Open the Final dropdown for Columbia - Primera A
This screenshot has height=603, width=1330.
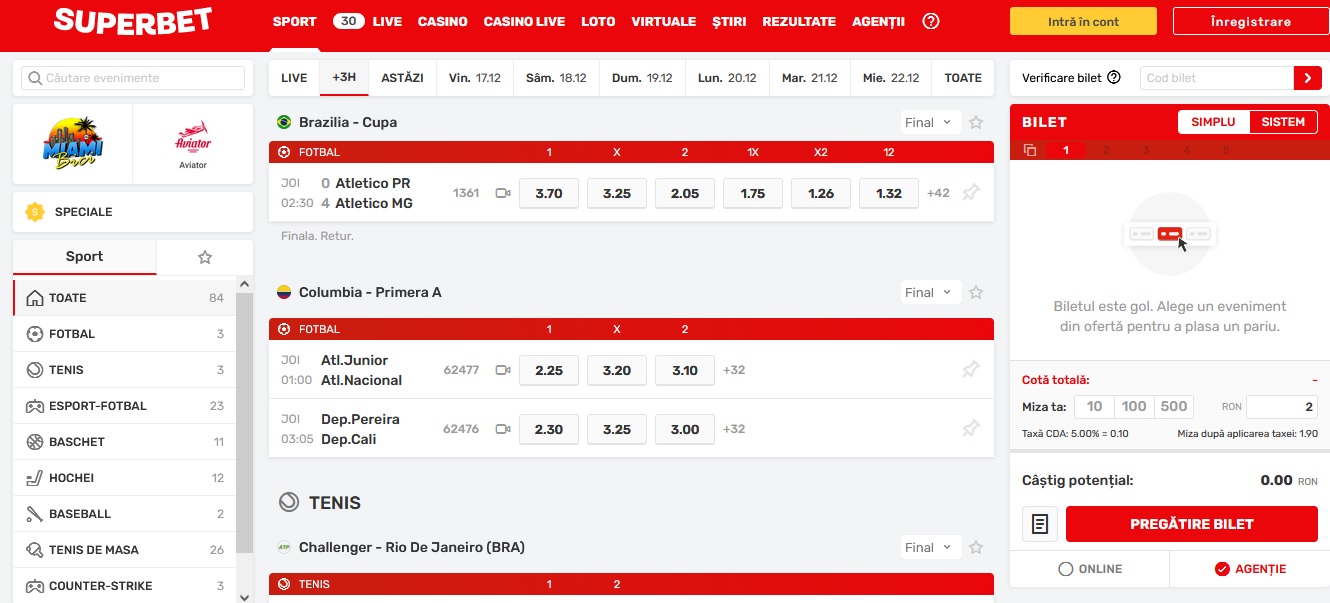click(x=930, y=292)
